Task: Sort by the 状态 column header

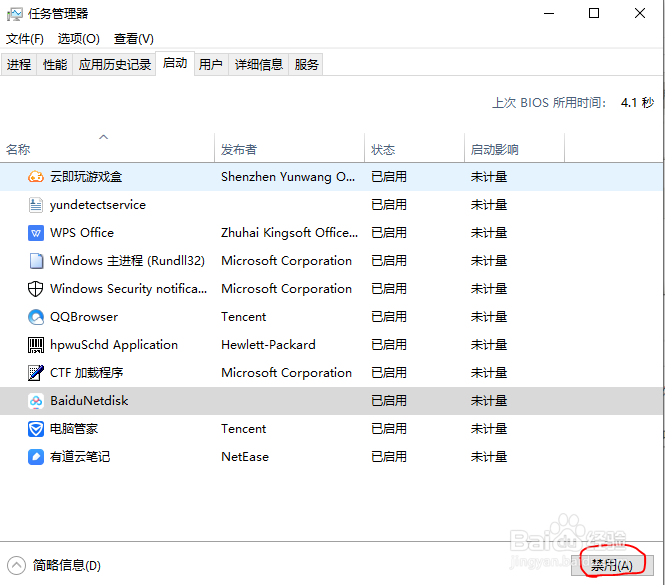Action: click(414, 148)
